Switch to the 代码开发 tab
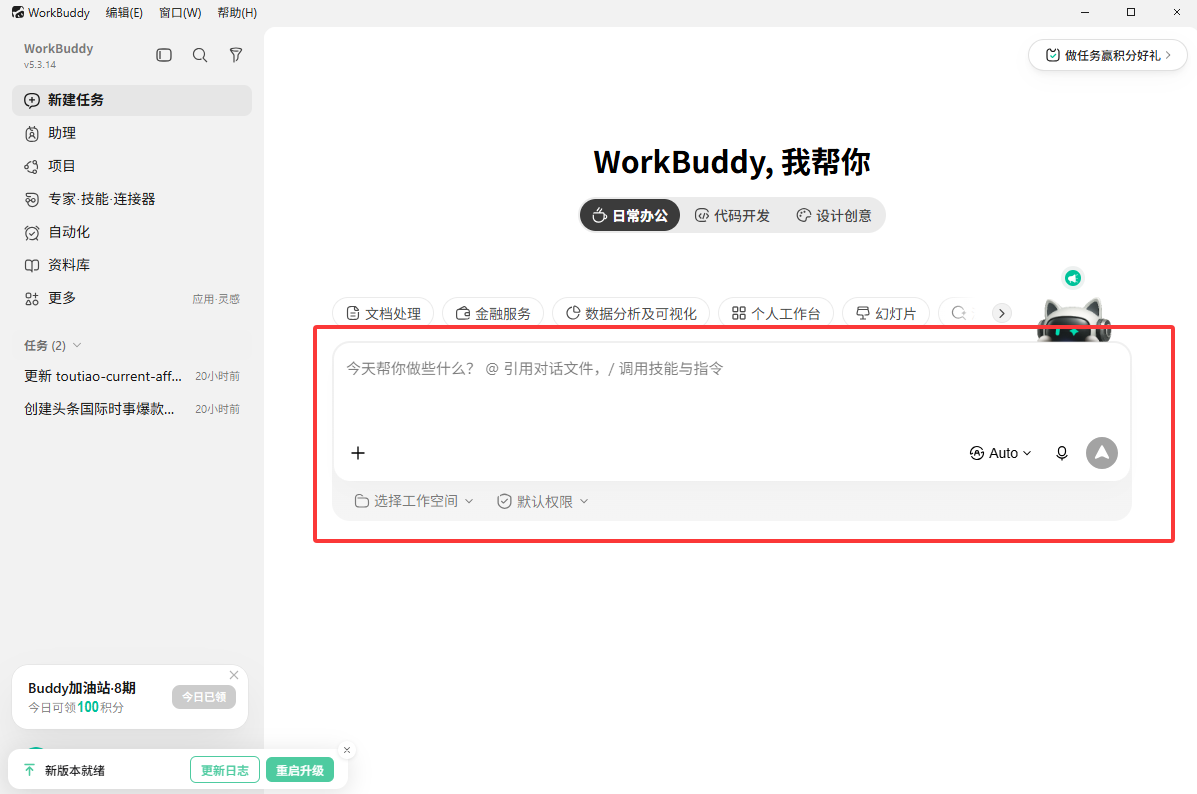The width and height of the screenshot is (1197, 794). (732, 215)
